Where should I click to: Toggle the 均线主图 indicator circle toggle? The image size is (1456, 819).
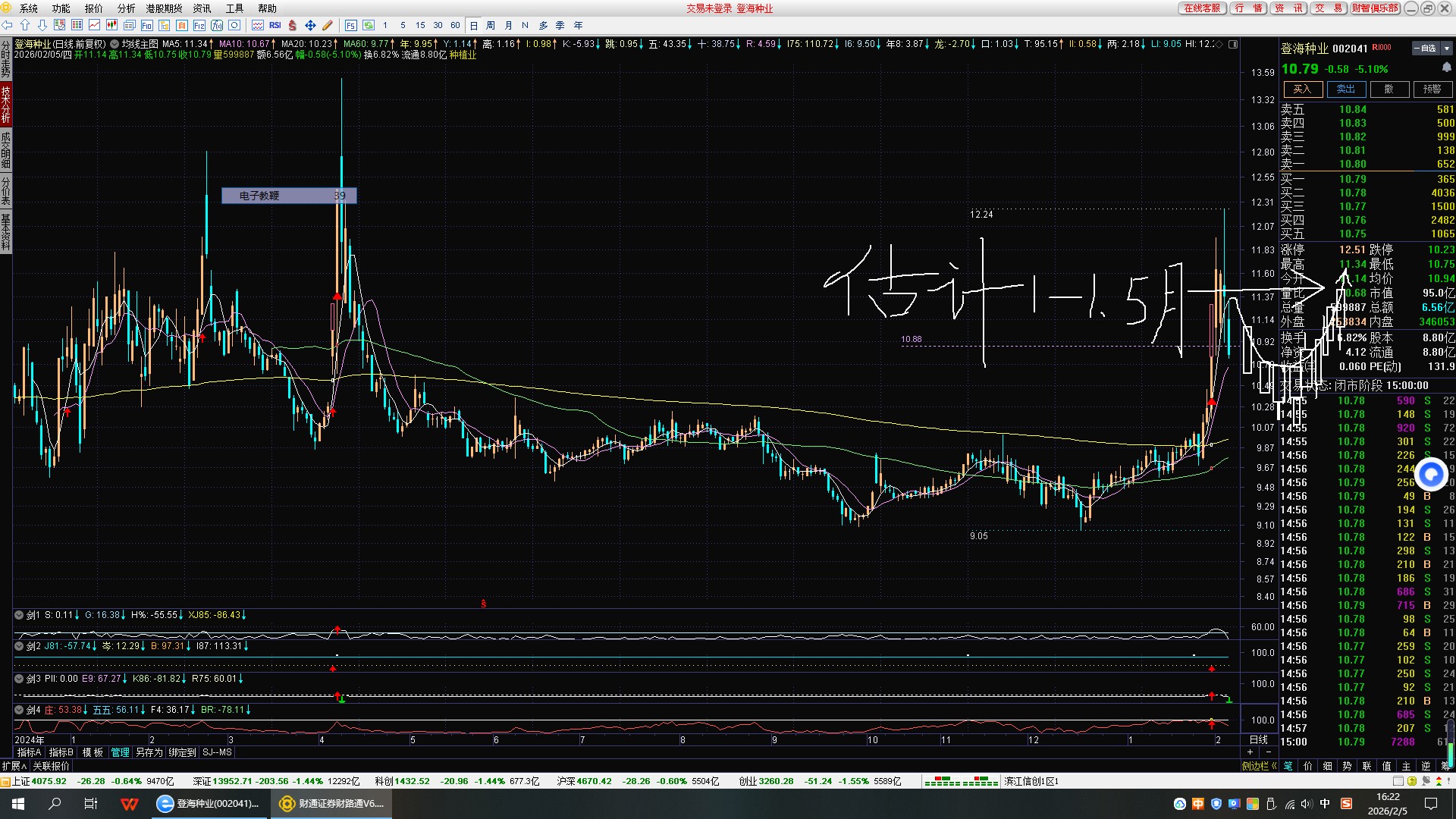pos(115,44)
